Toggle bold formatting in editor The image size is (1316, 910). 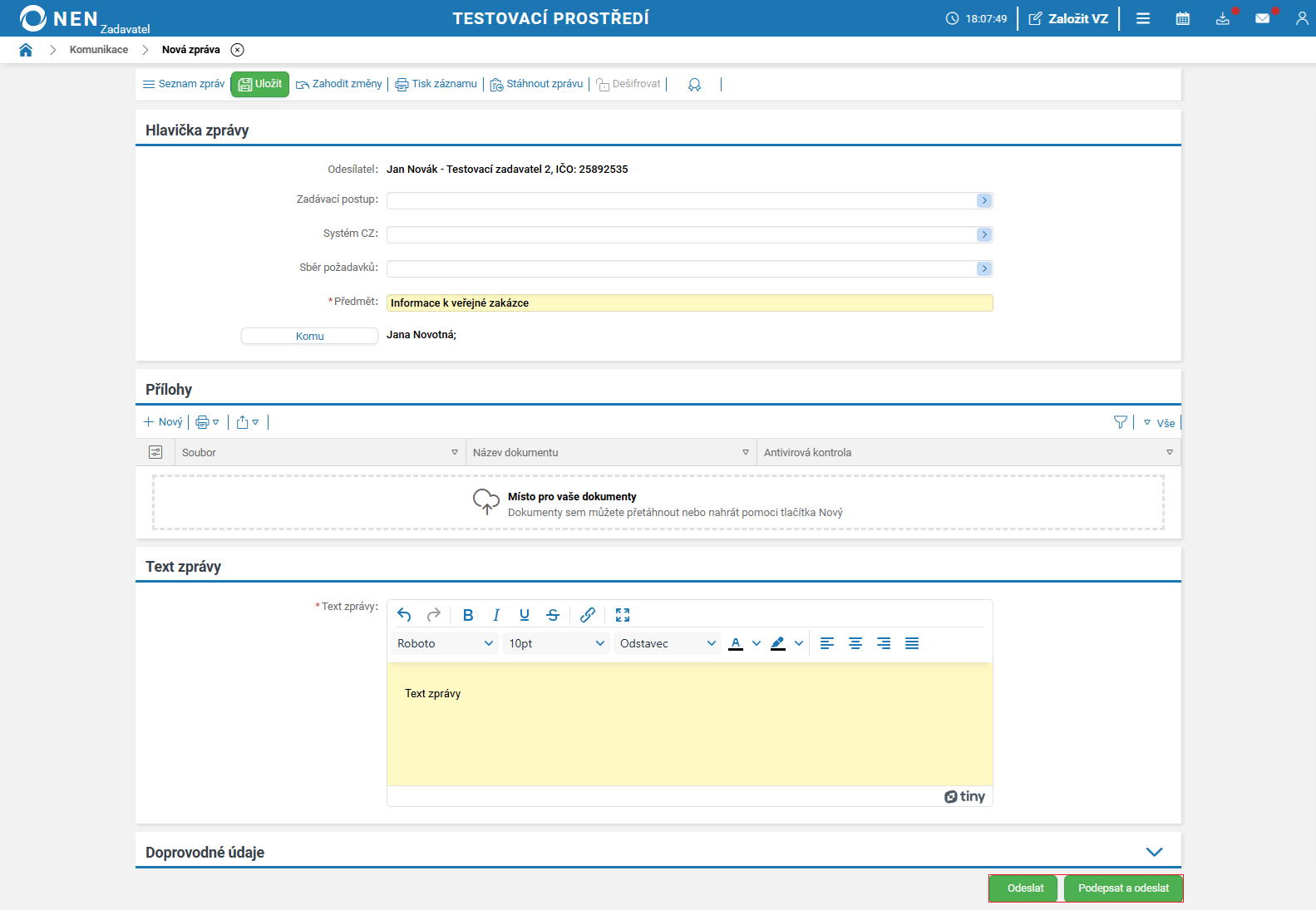point(468,615)
